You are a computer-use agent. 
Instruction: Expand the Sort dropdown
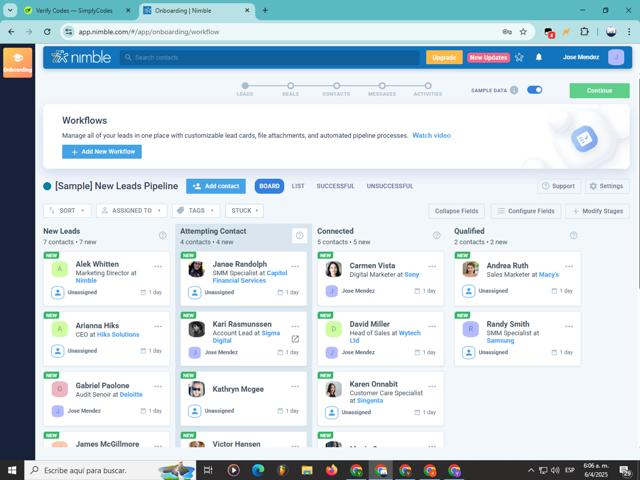(x=67, y=211)
